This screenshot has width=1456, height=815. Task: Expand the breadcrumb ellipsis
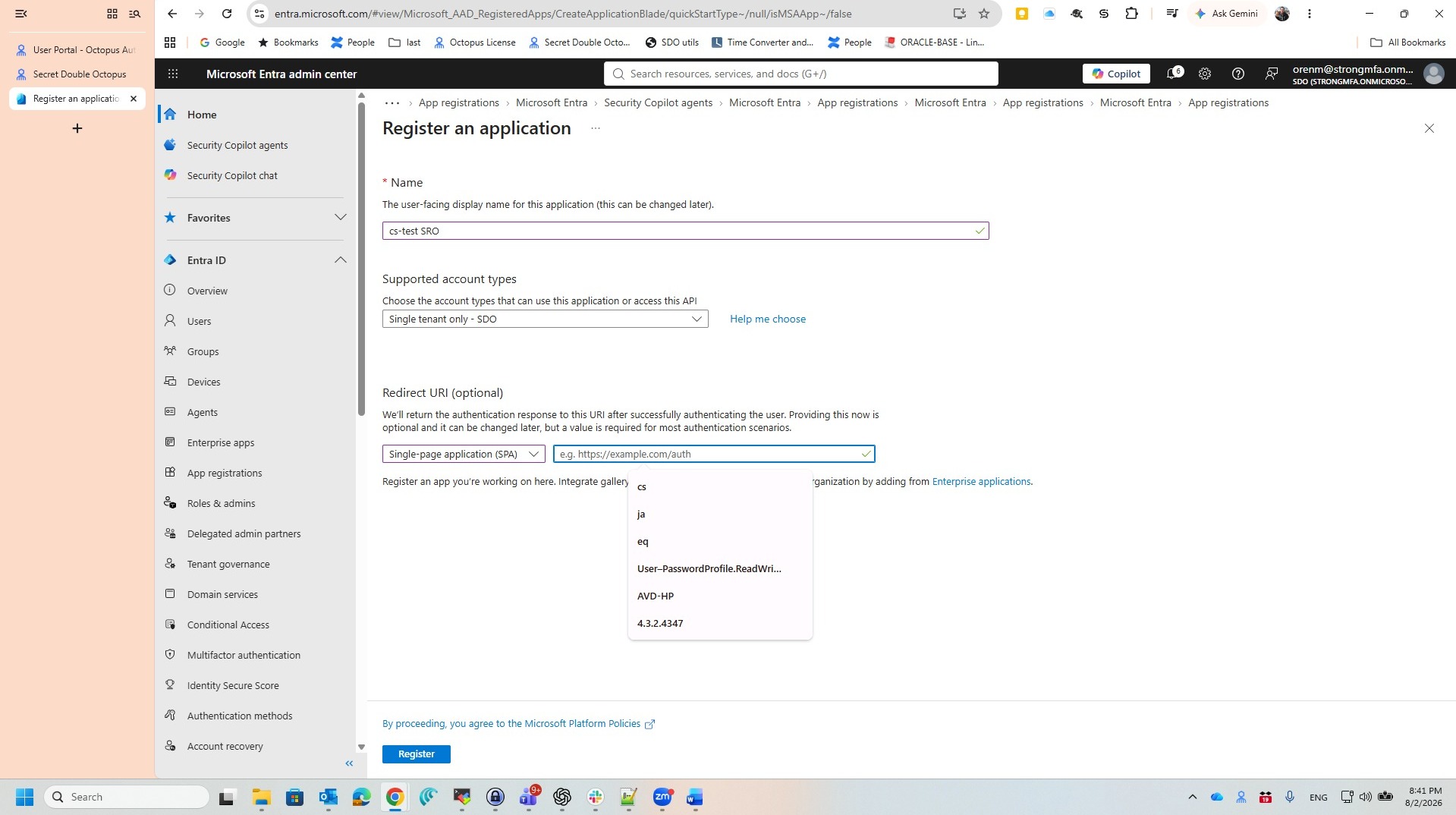pos(392,102)
